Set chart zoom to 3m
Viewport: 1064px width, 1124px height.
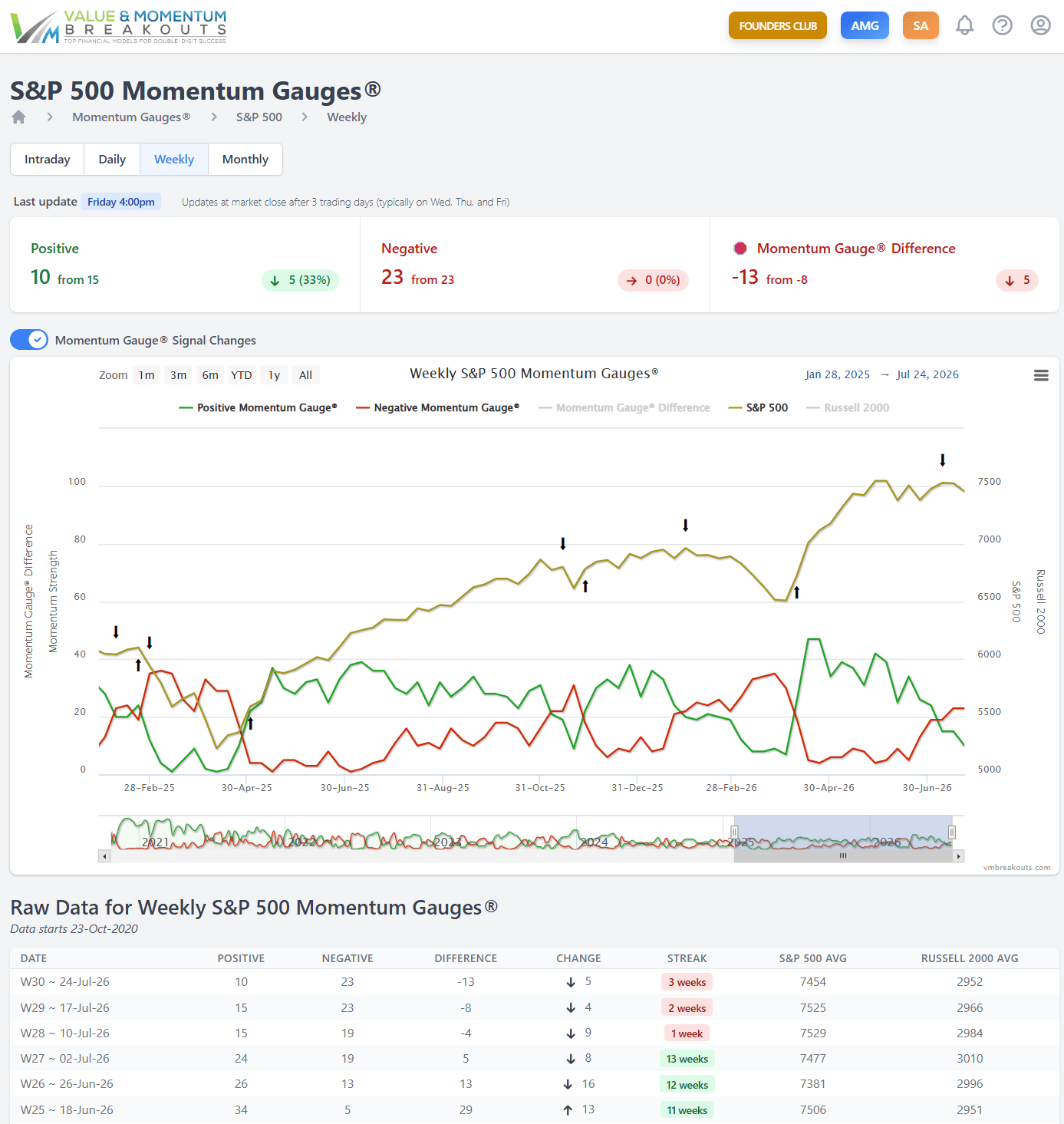point(179,375)
